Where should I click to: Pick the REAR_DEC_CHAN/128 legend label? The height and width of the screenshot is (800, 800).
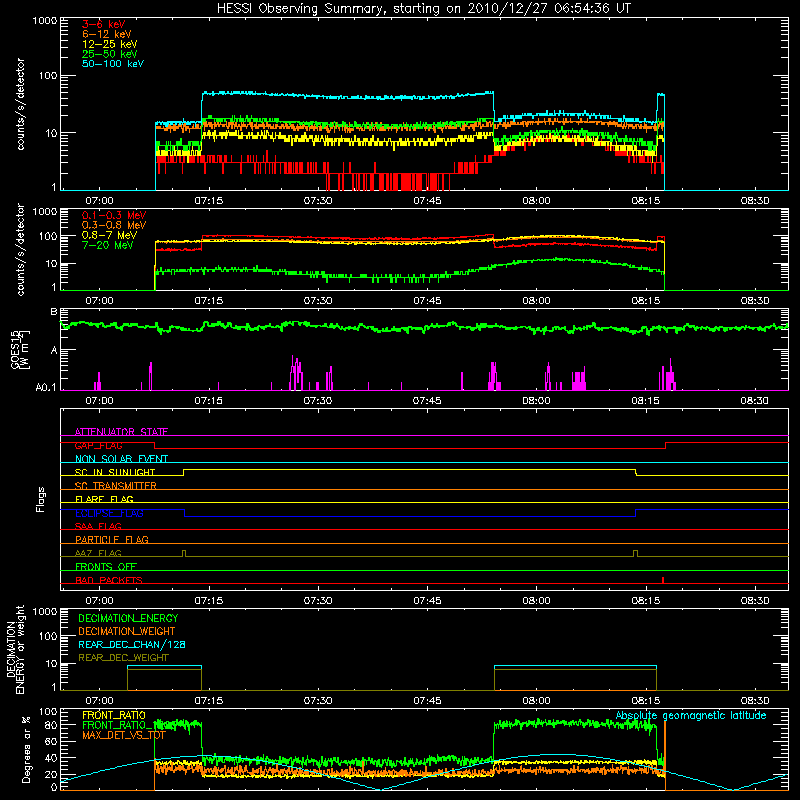pos(132,644)
